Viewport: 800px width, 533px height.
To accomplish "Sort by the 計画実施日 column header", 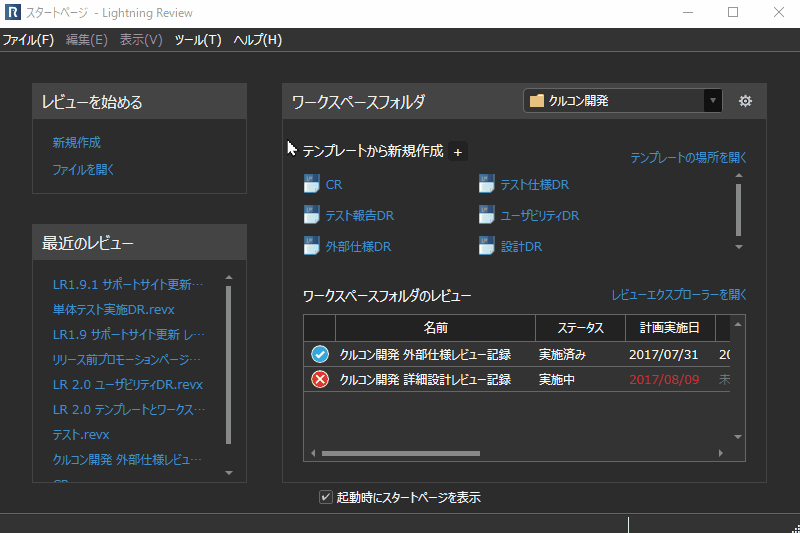I will [670, 327].
